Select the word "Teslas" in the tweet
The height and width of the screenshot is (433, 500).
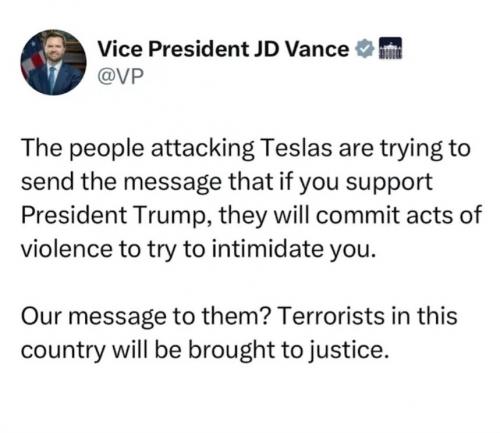[295, 148]
